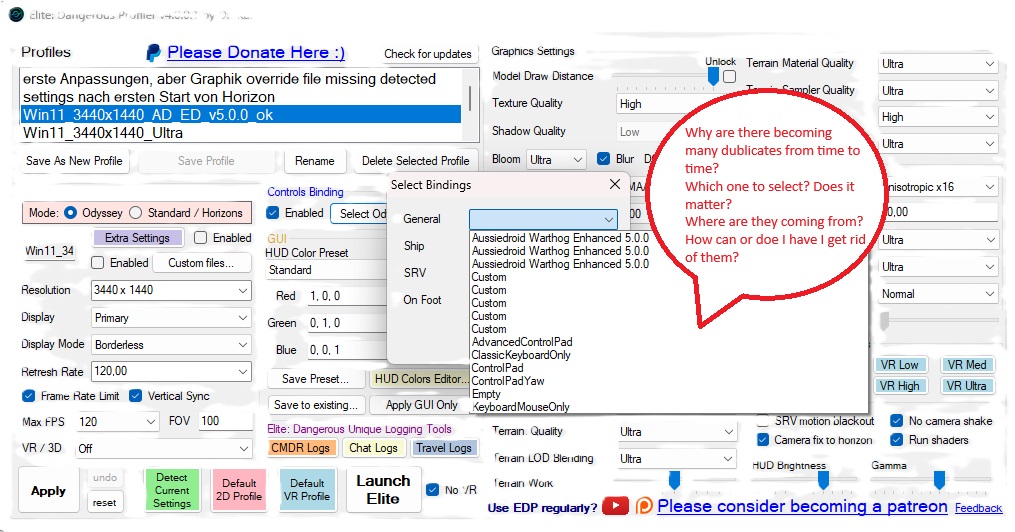Uncheck the No VR checkbox
Screen dimensions: 1015x532
click(432, 490)
